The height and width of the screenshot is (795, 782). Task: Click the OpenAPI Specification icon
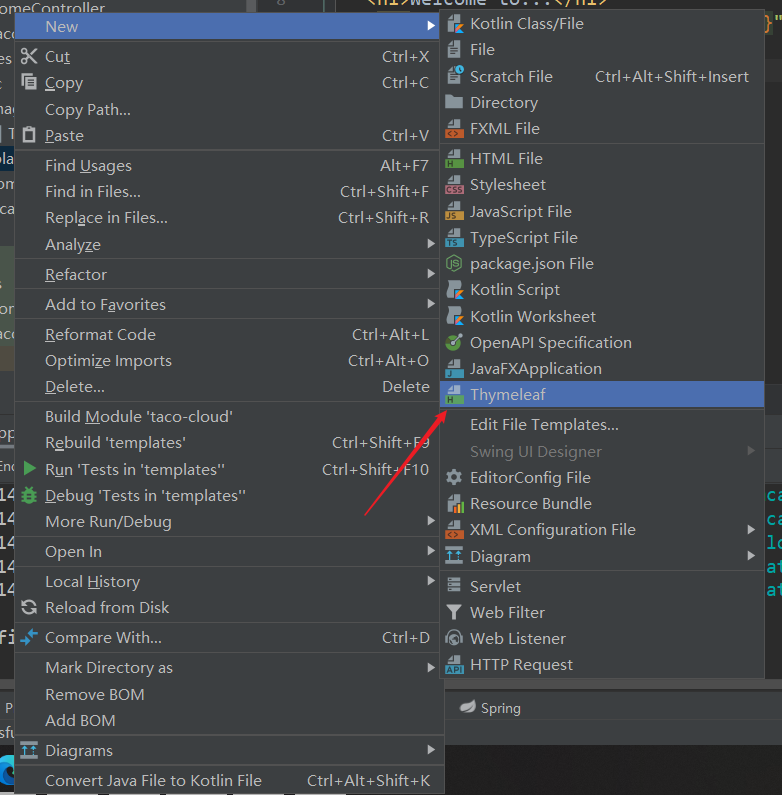[454, 343]
